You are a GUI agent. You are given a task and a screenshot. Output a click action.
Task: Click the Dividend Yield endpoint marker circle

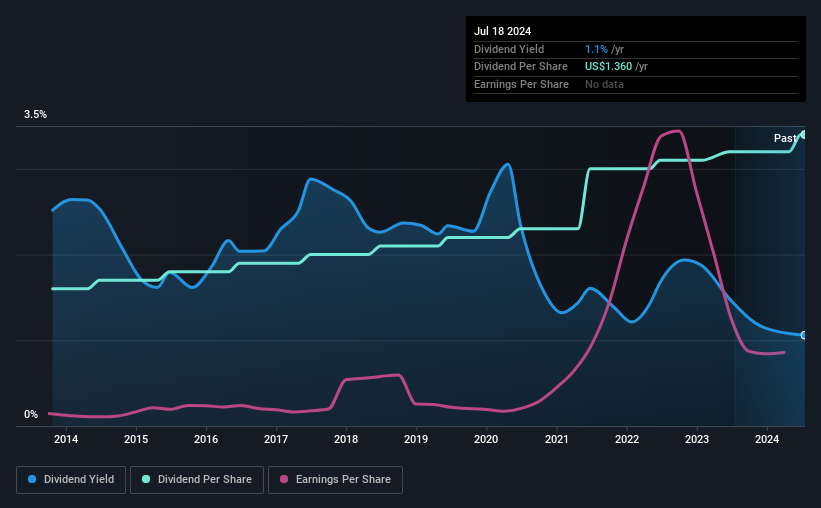[x=804, y=335]
